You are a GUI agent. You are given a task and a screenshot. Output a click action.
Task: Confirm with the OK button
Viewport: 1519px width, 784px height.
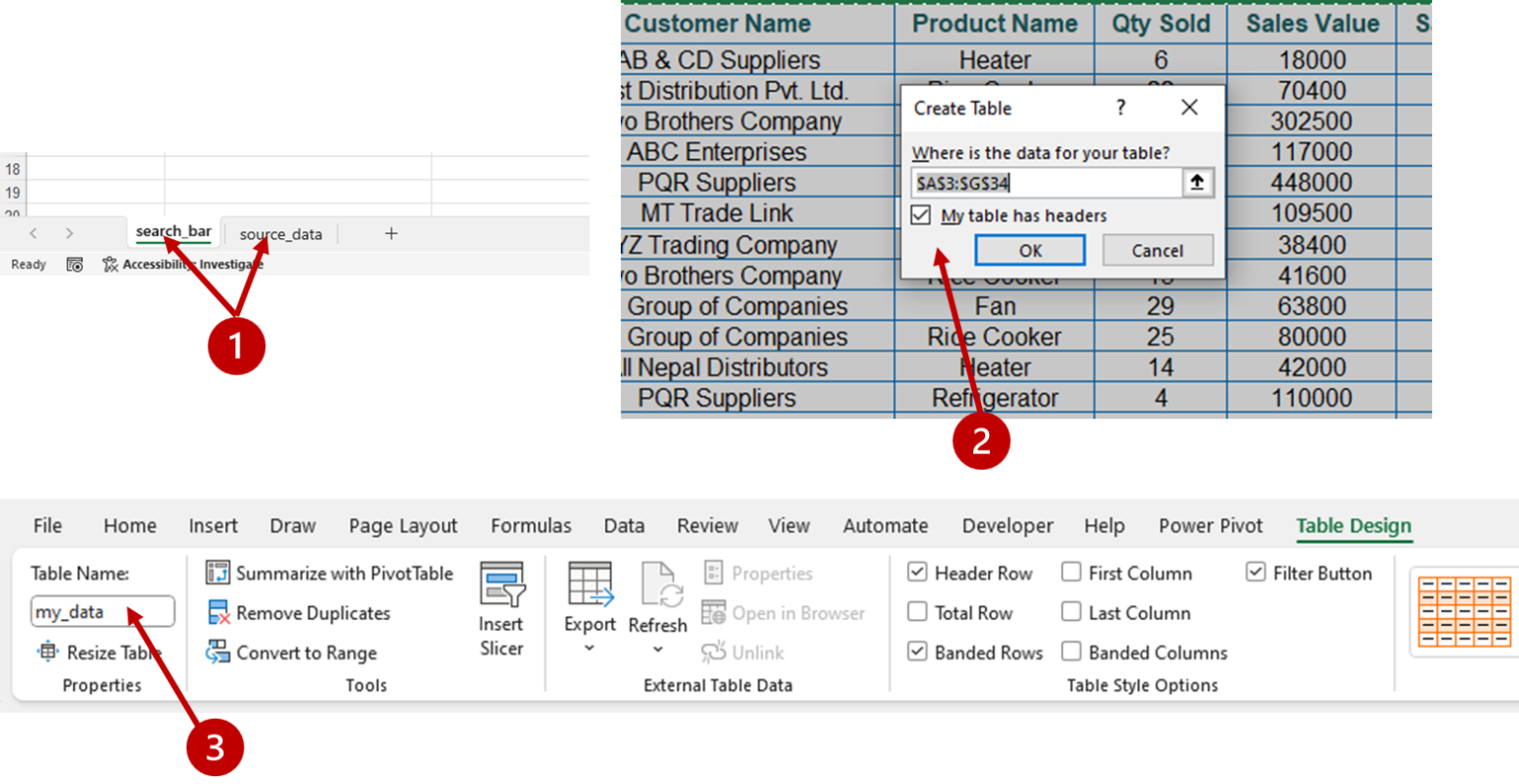click(1029, 250)
